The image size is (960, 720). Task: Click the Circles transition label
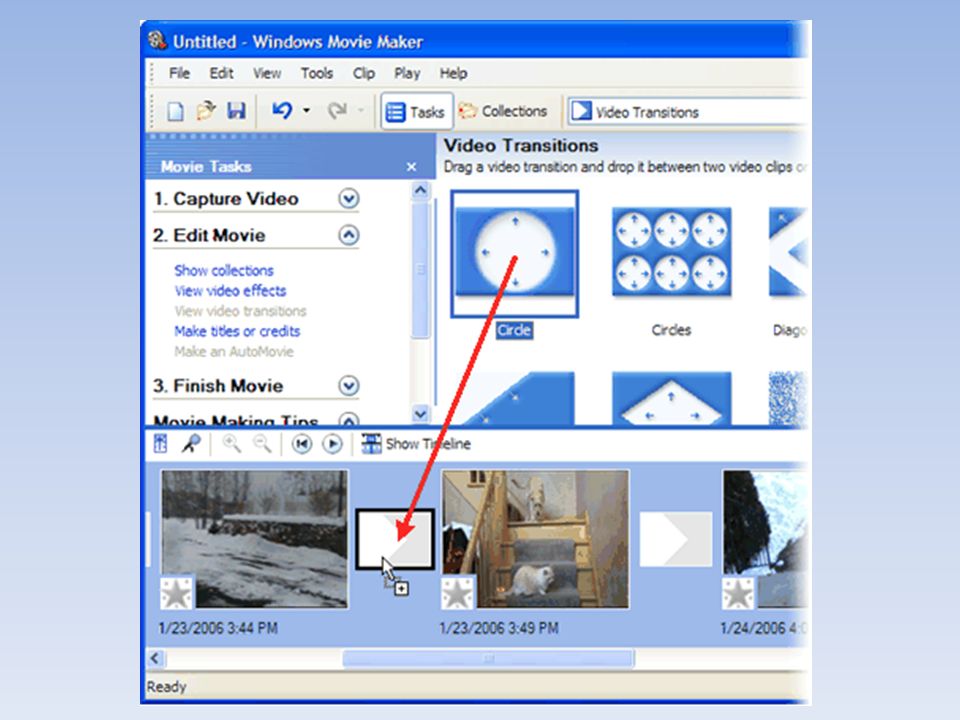pos(671,331)
